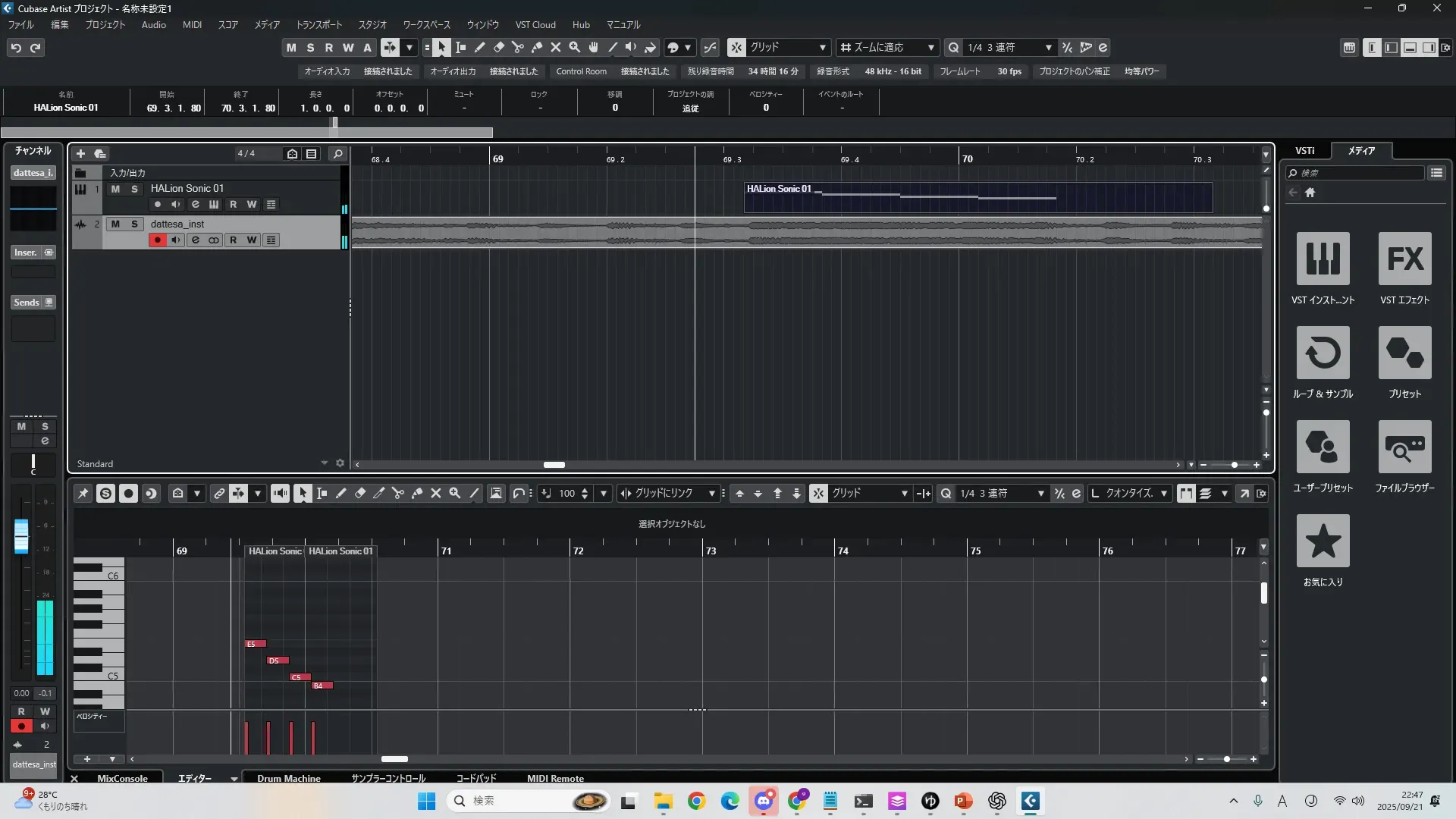The image size is (1456, 819).
Task: Open VST Effects in Media rack
Action: tap(1404, 259)
